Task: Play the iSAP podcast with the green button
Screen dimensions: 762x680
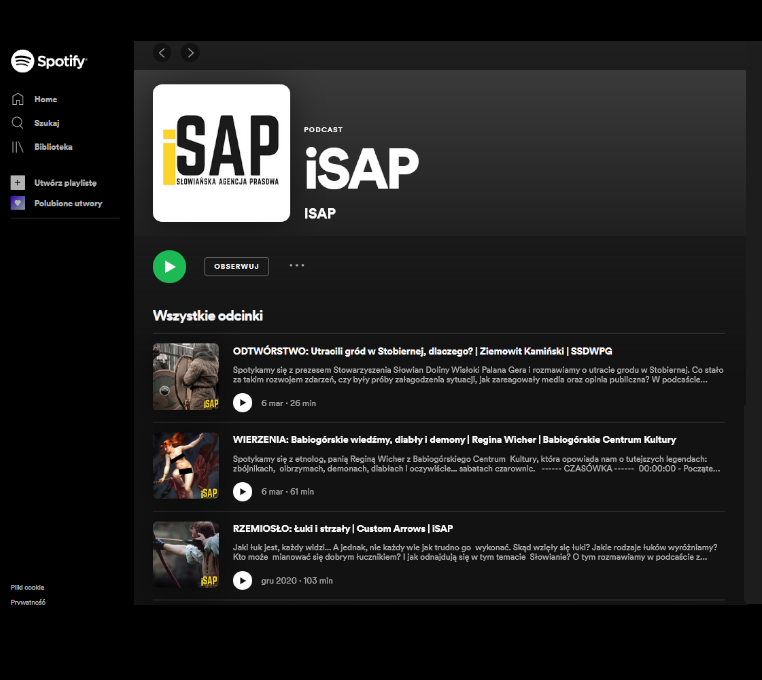Action: (x=170, y=267)
